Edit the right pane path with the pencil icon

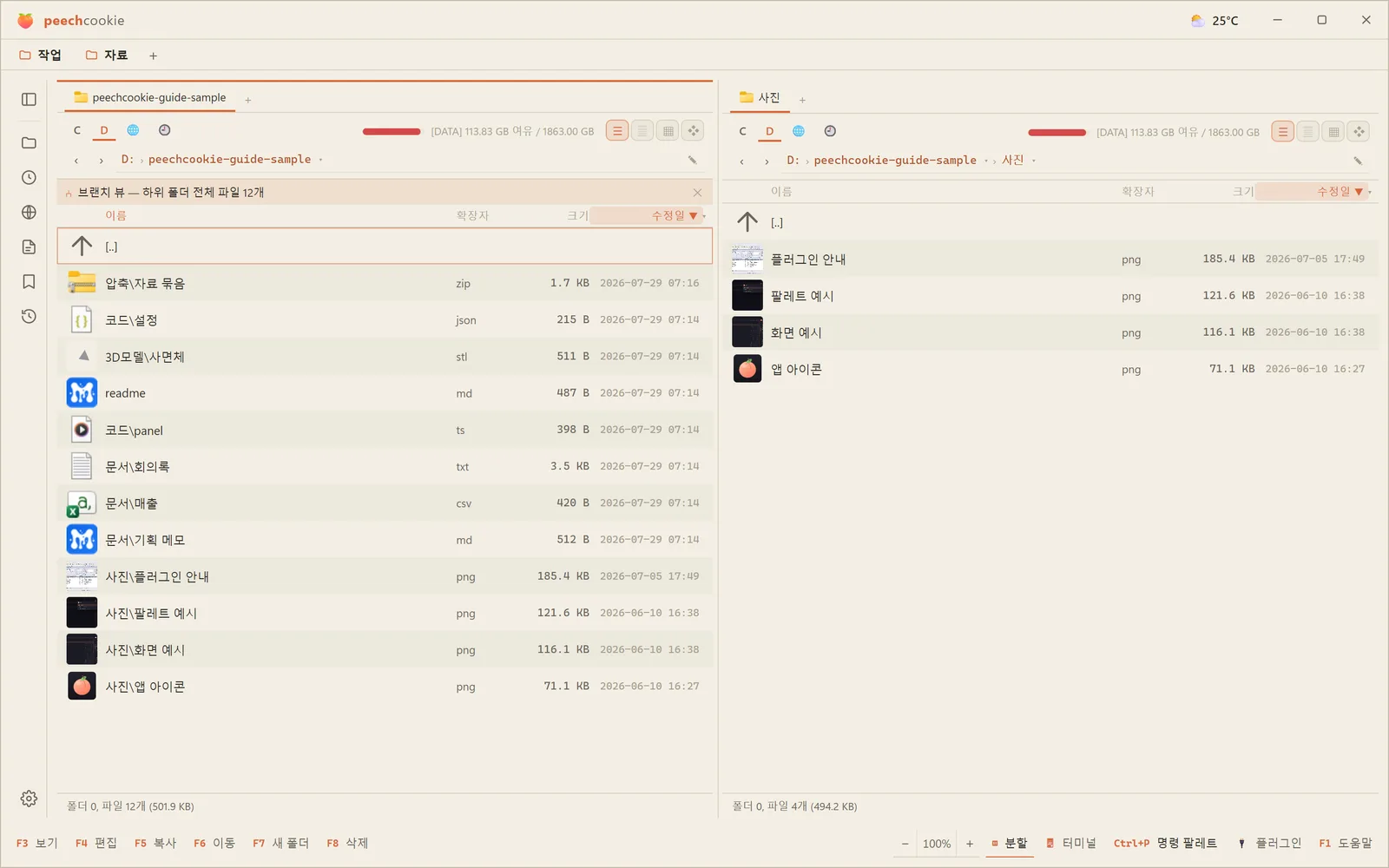[x=1358, y=161]
